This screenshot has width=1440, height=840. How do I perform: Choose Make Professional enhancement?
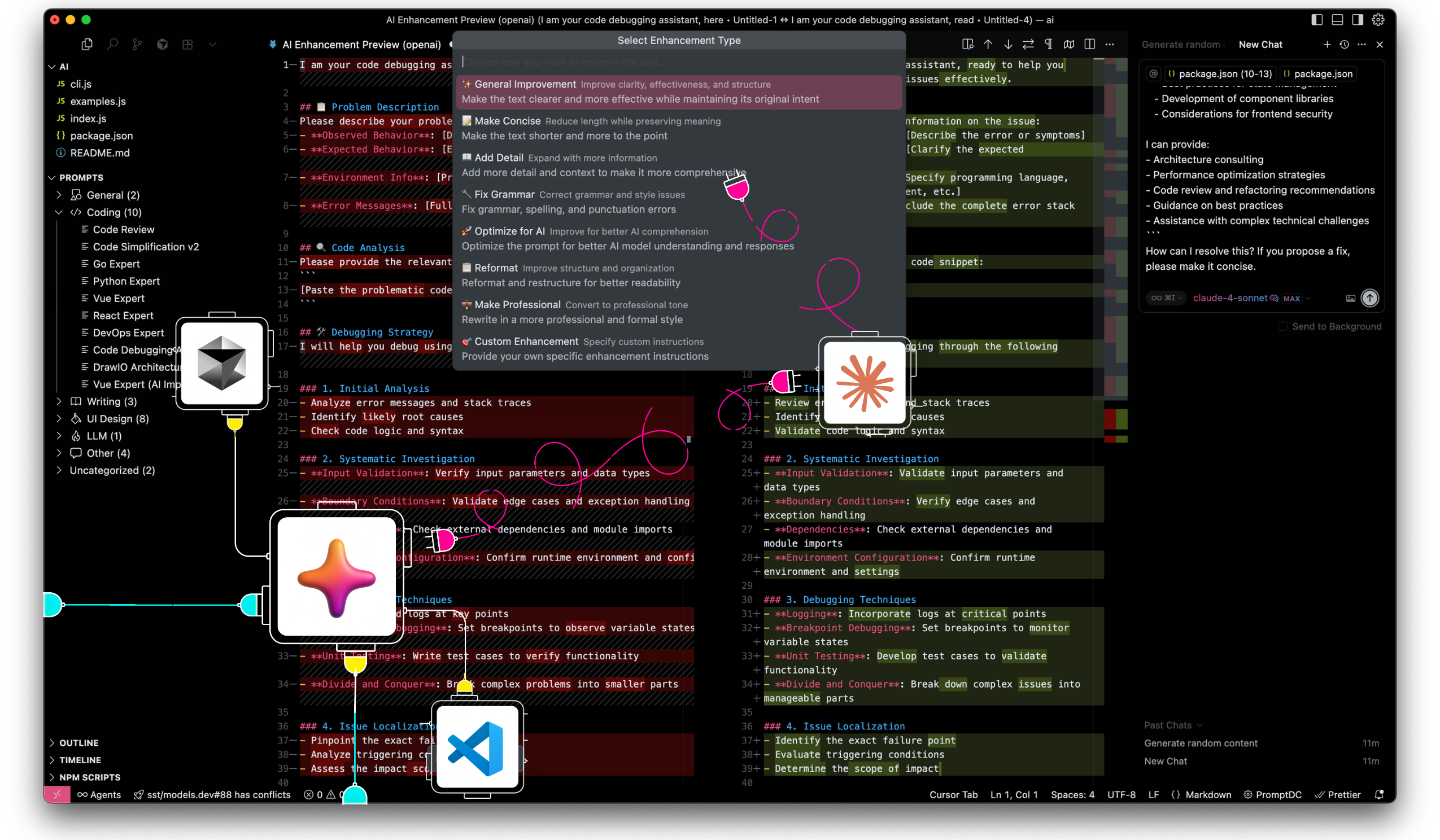pyautogui.click(x=679, y=312)
